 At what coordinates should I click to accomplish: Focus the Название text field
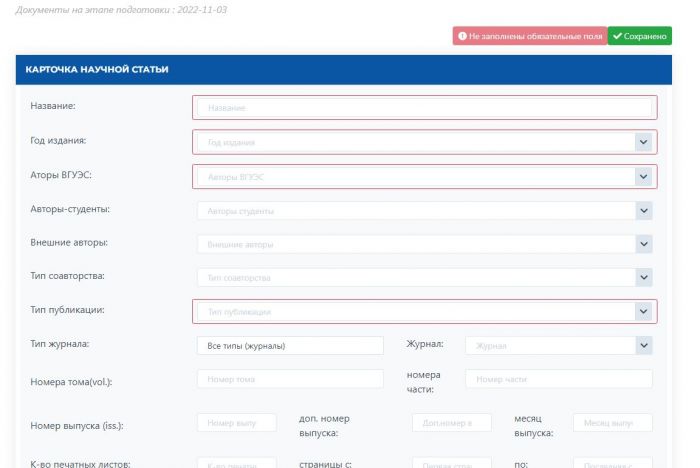(424, 108)
